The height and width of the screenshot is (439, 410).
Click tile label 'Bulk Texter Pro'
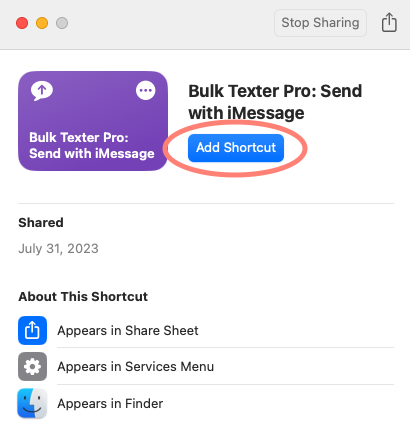pos(79,137)
